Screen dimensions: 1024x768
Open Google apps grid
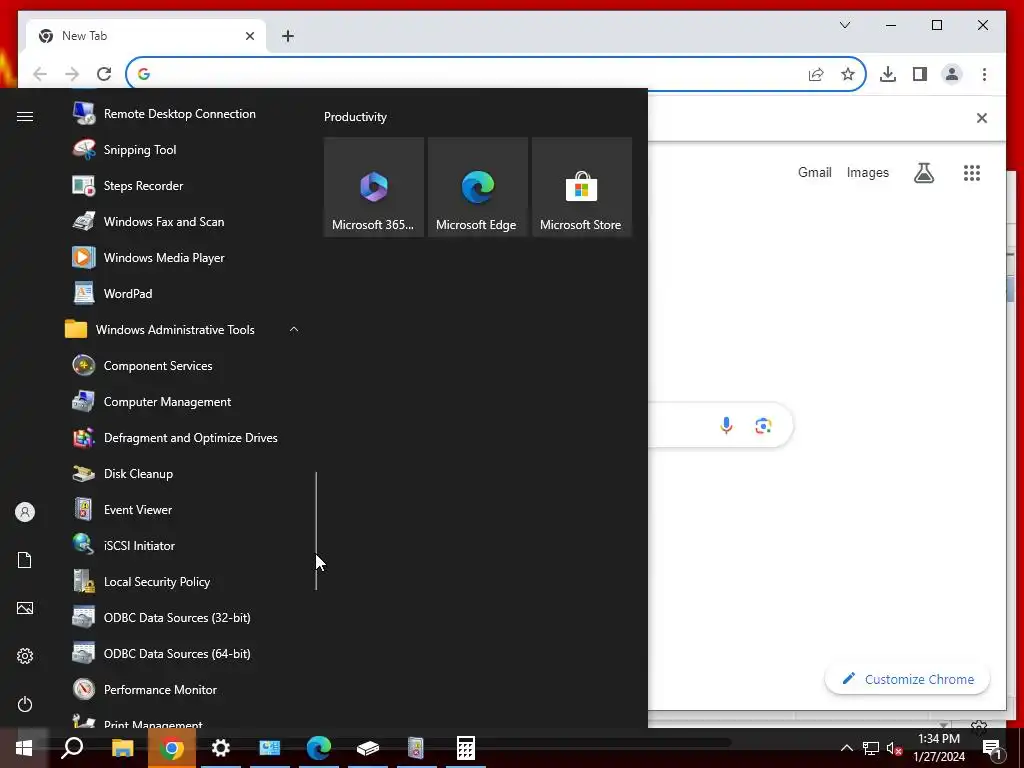click(972, 172)
